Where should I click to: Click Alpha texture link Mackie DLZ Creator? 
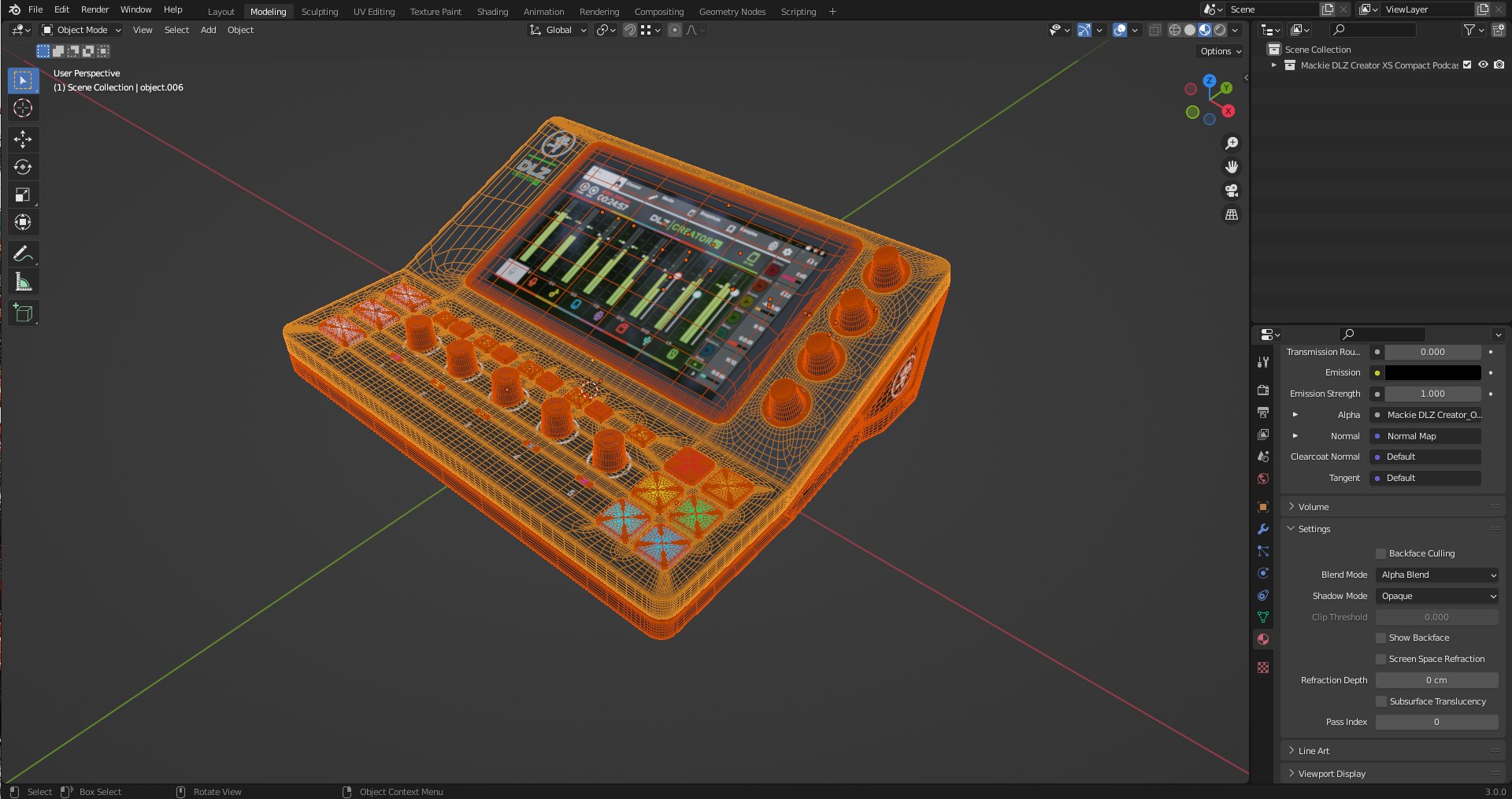1426,415
